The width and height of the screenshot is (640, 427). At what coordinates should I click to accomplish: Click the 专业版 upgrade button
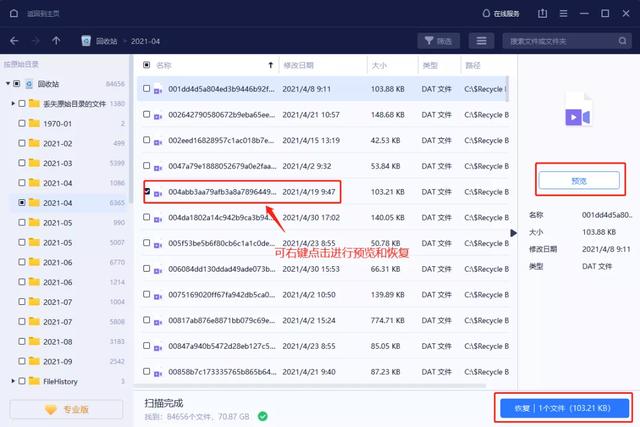coord(66,409)
